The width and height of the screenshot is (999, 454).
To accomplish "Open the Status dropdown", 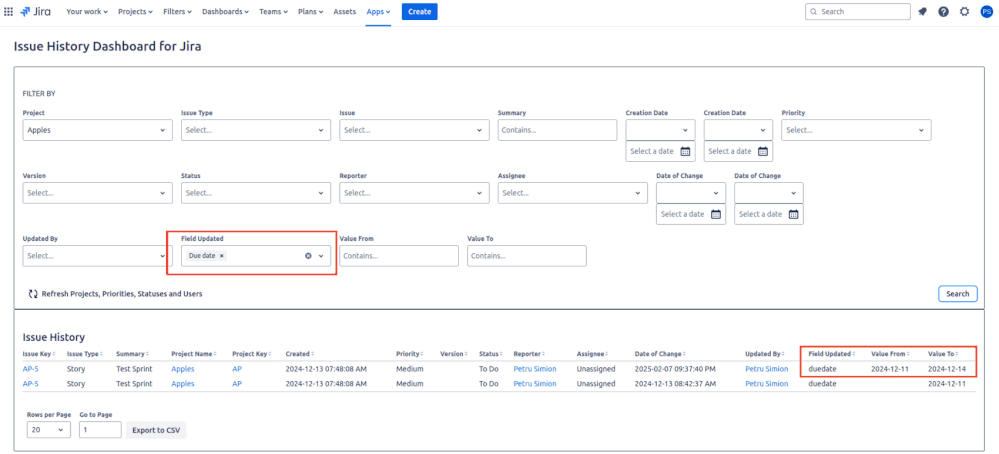I will point(255,193).
